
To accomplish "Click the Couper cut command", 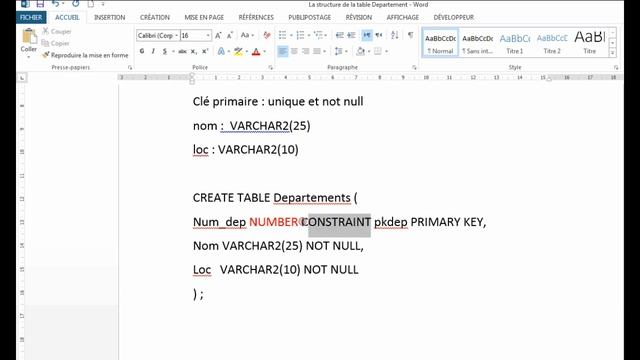I will (x=57, y=31).
